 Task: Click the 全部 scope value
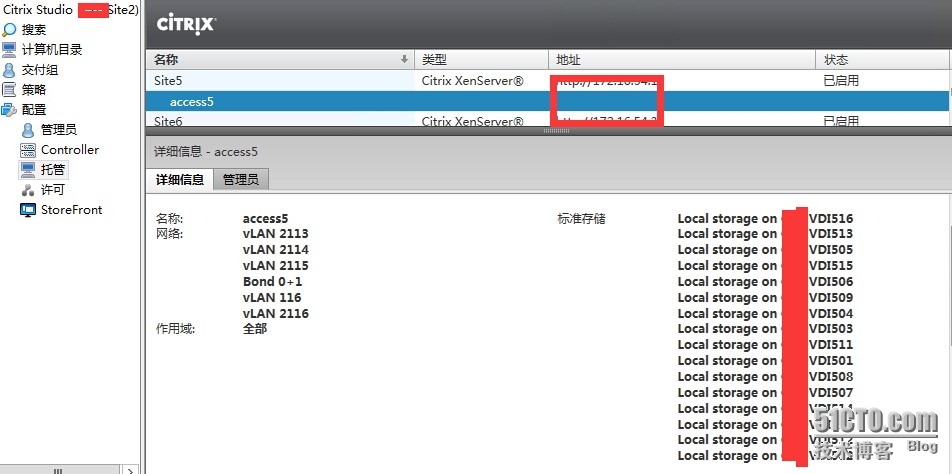[255, 329]
